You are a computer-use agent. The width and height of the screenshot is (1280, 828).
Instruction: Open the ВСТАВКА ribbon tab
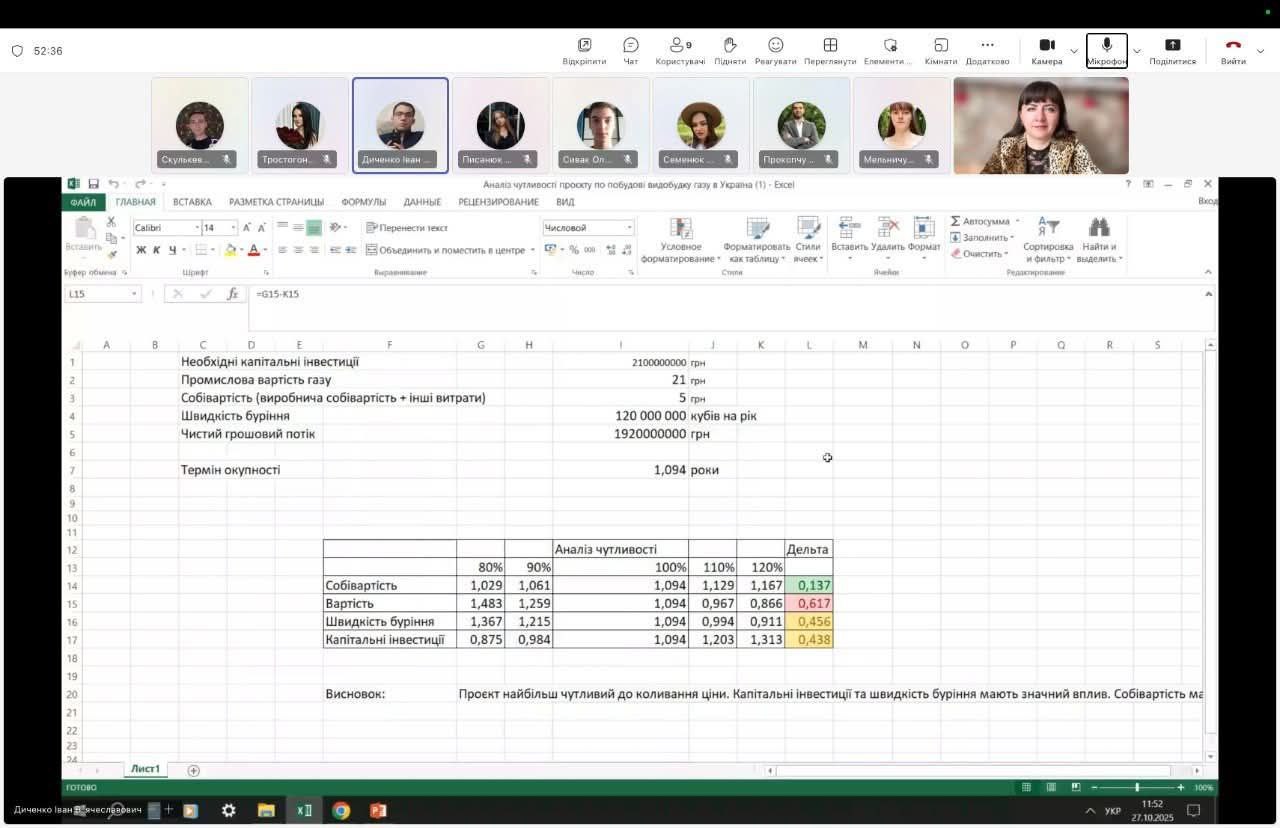(x=192, y=202)
